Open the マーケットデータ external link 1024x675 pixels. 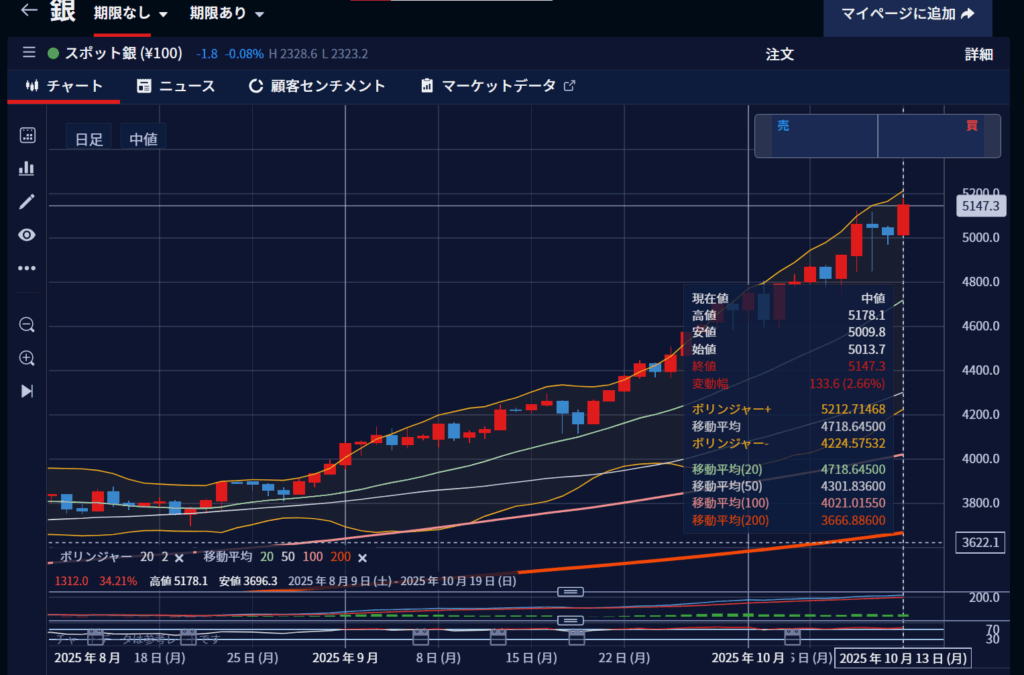click(x=498, y=86)
